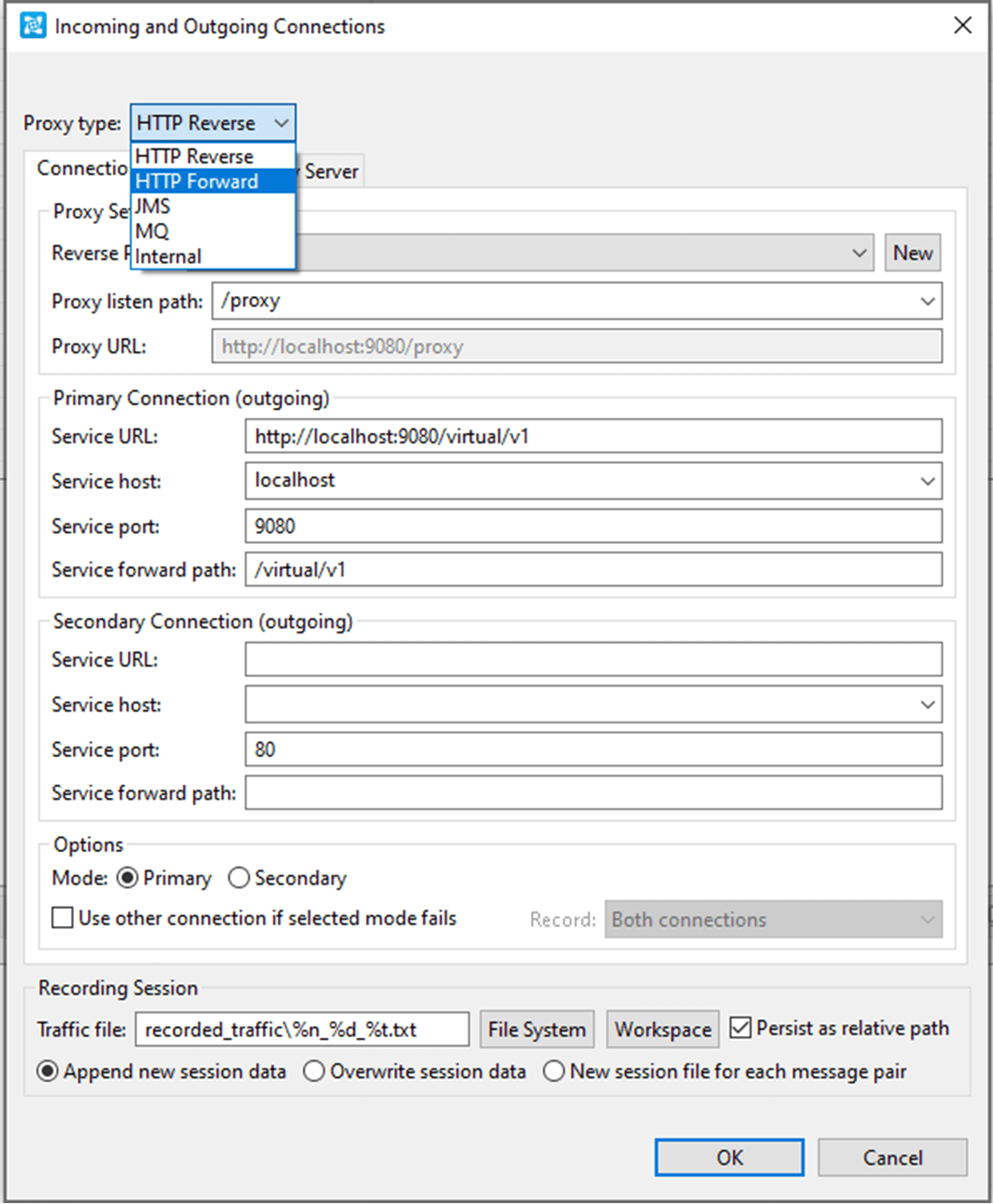993x1204 pixels.
Task: Click the Traffic file input field
Action: [301, 1028]
